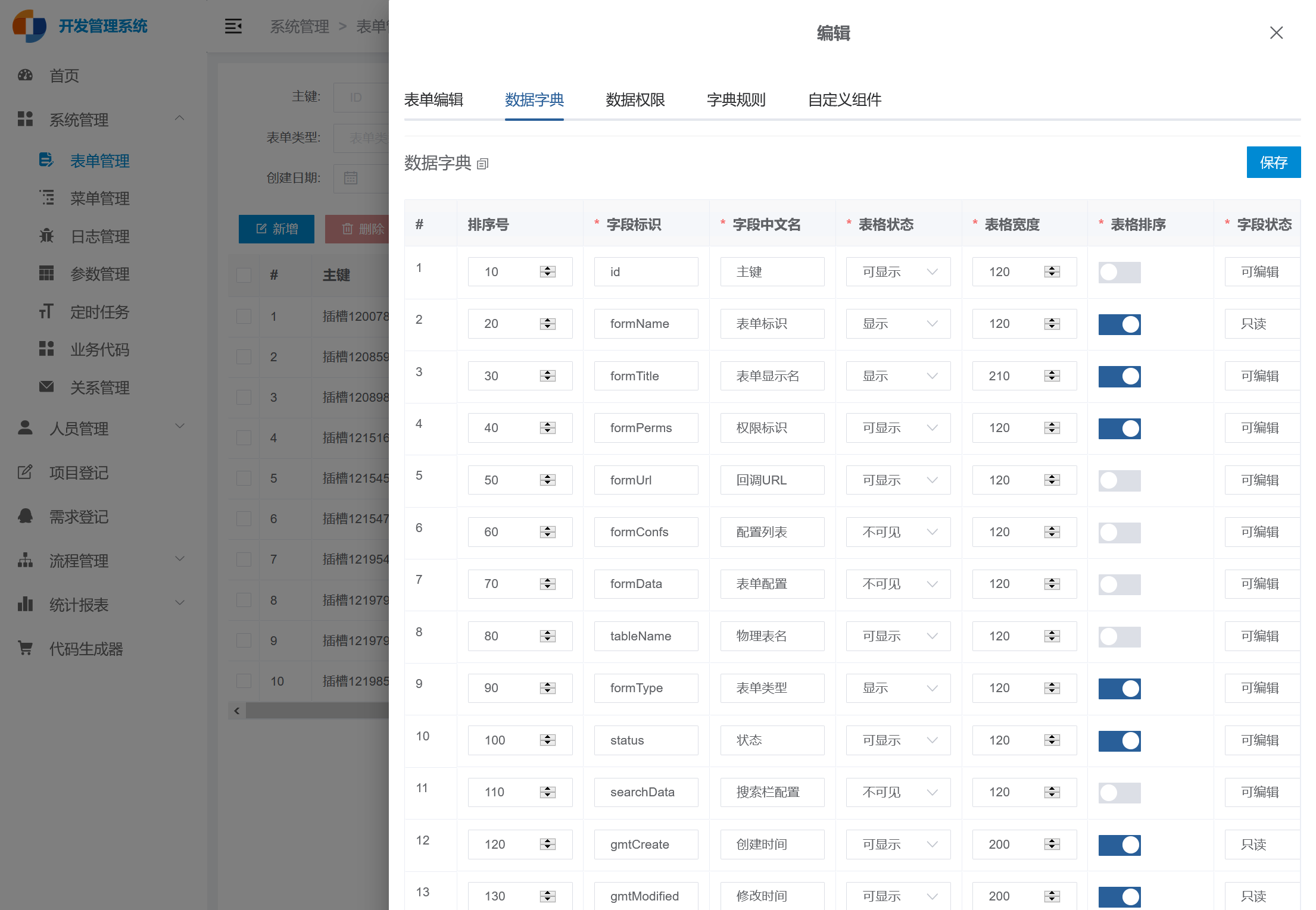1316x910 pixels.
Task: Enable 表格排序 toggle for id row
Action: coord(1119,272)
